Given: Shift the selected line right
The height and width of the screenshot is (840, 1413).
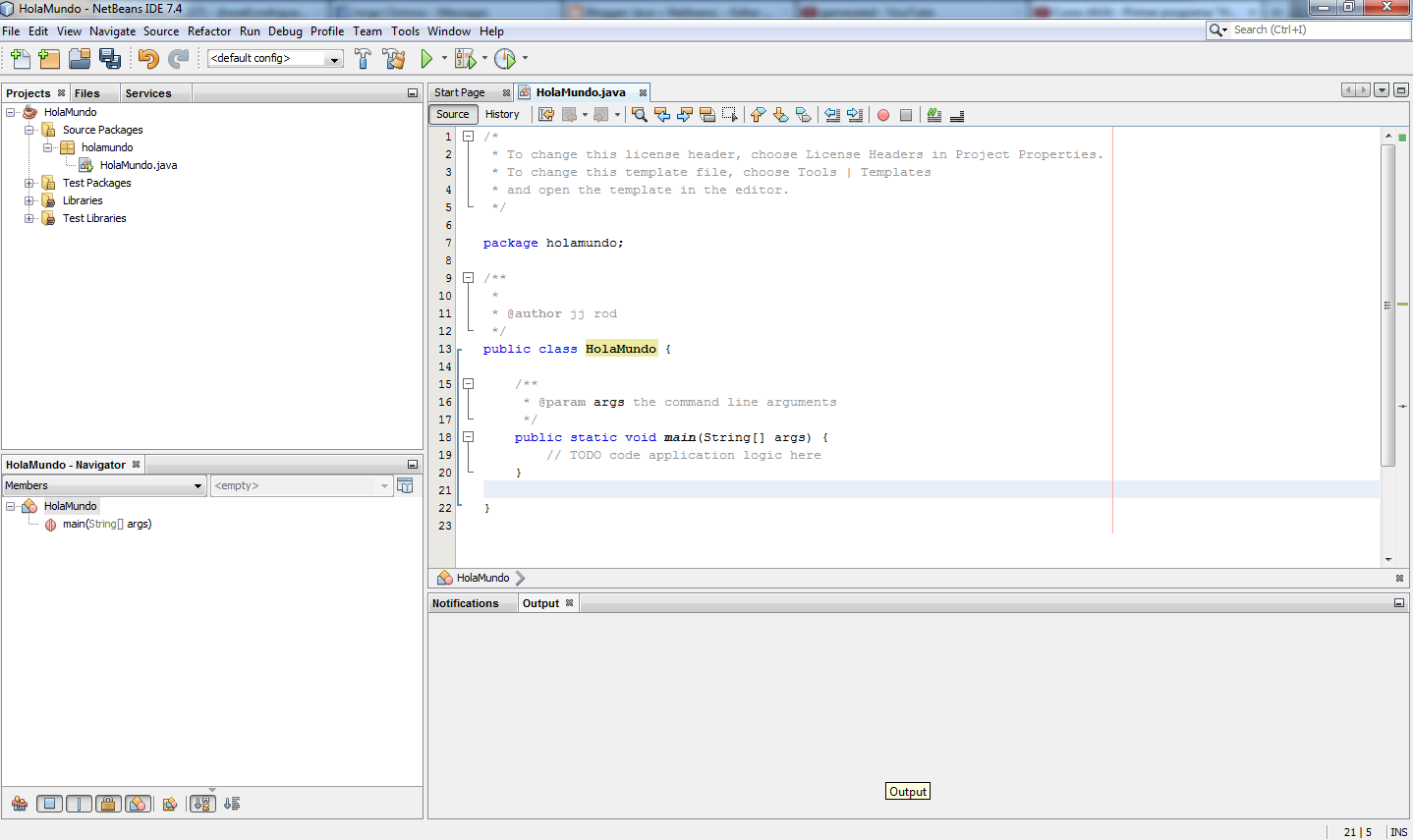Looking at the screenshot, I should tap(855, 115).
